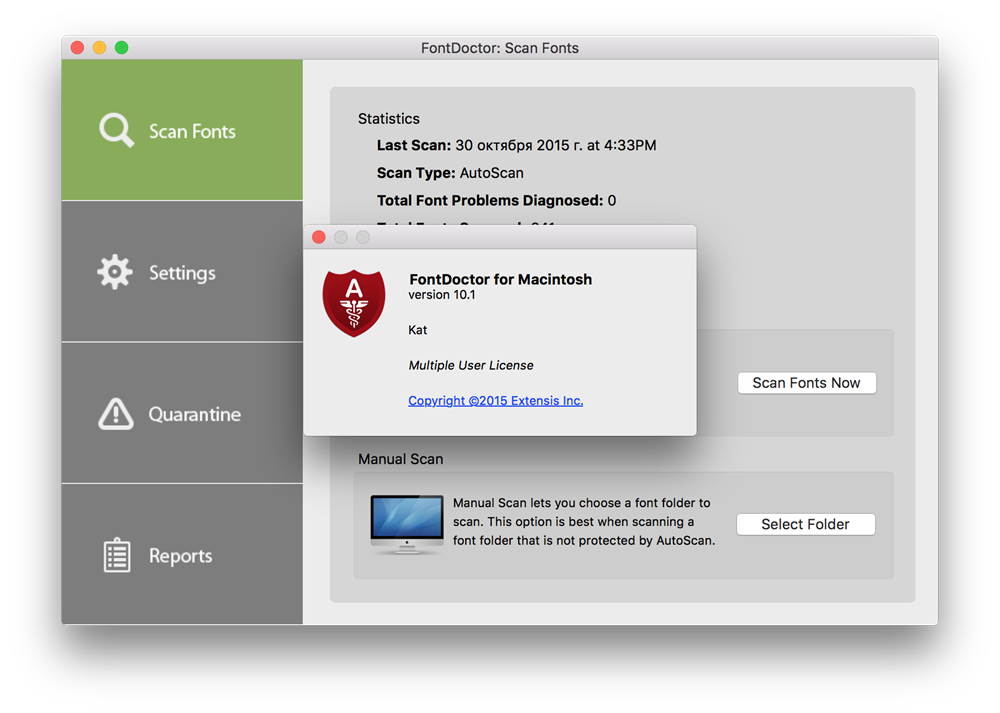Click the Reports clipboard icon
The height and width of the screenshot is (713, 1000).
[117, 555]
